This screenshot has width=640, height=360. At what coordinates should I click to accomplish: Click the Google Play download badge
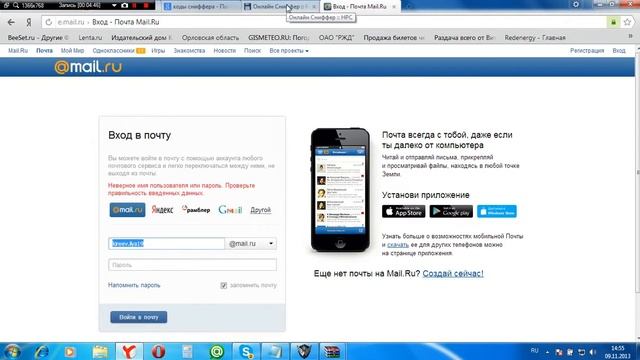[451, 211]
